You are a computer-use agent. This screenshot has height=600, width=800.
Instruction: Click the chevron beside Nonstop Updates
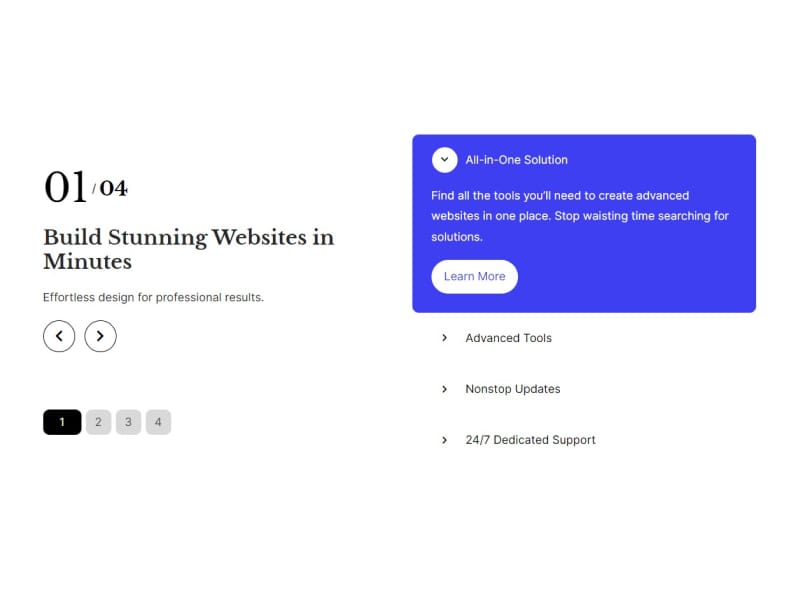444,389
